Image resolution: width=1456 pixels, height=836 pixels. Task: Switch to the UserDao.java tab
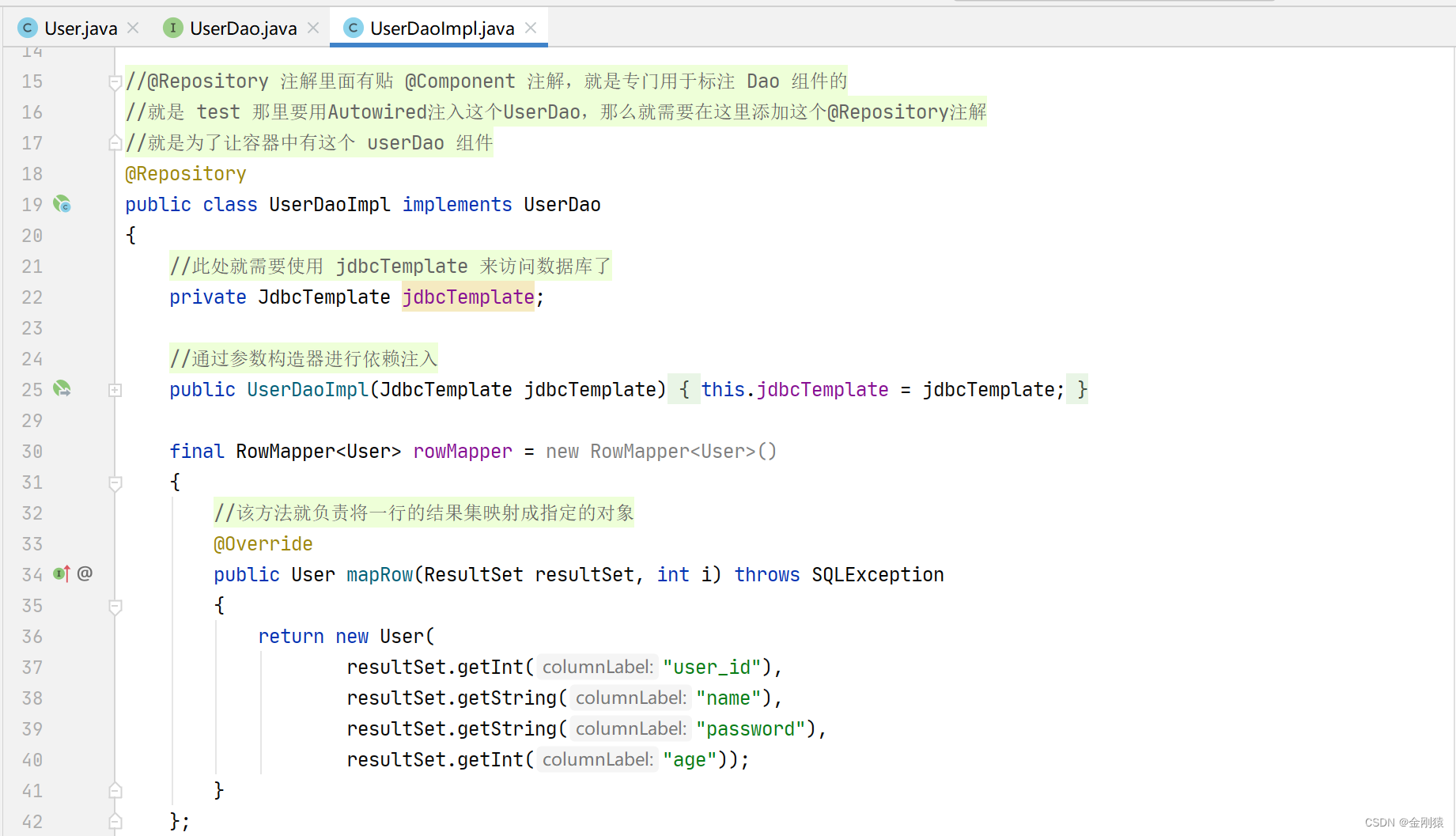coord(243,28)
